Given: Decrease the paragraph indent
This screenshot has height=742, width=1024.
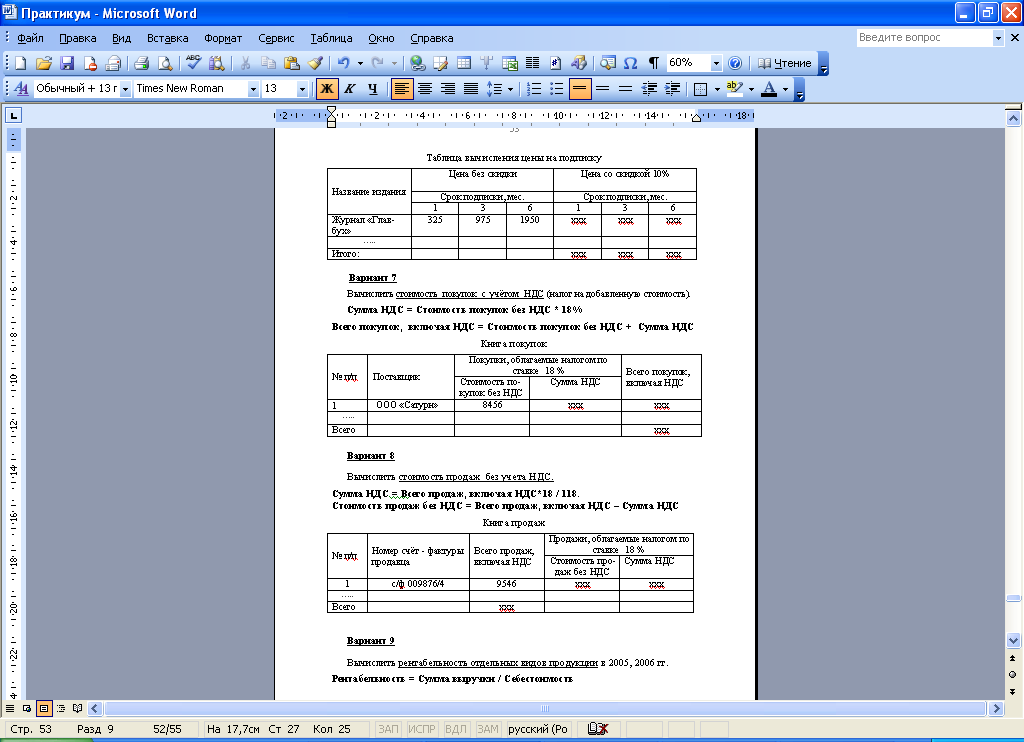Looking at the screenshot, I should tap(649, 88).
